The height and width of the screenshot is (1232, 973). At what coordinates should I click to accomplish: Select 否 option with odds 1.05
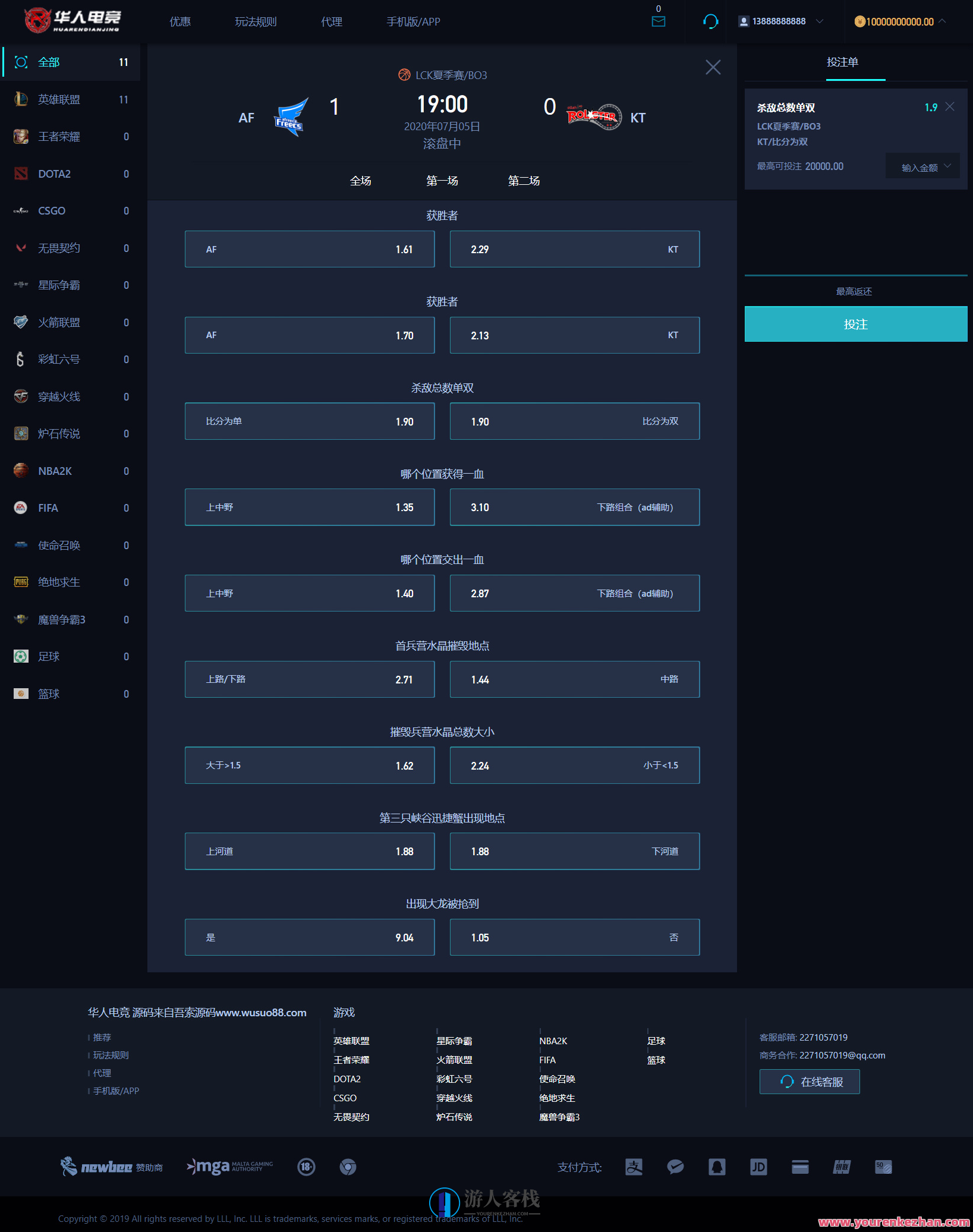(574, 937)
